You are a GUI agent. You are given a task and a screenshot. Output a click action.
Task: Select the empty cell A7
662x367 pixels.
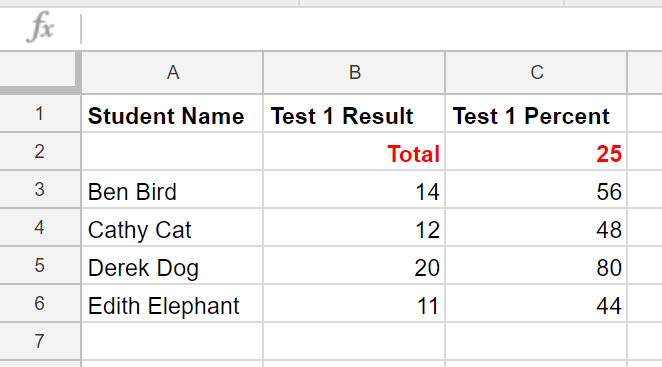click(172, 341)
